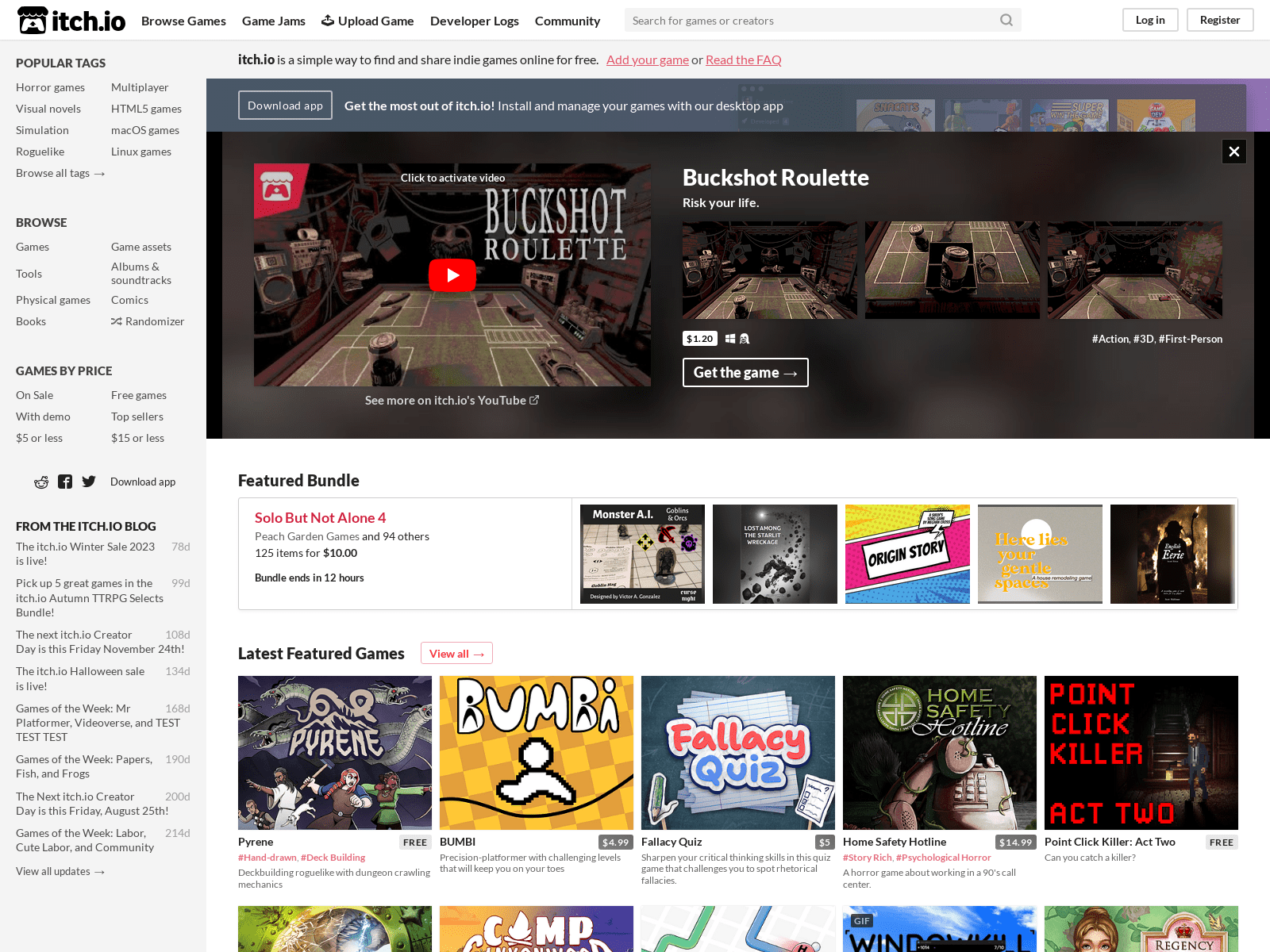Screen dimensions: 1270x952
Task: Open the Reddit social icon
Action: 41,482
